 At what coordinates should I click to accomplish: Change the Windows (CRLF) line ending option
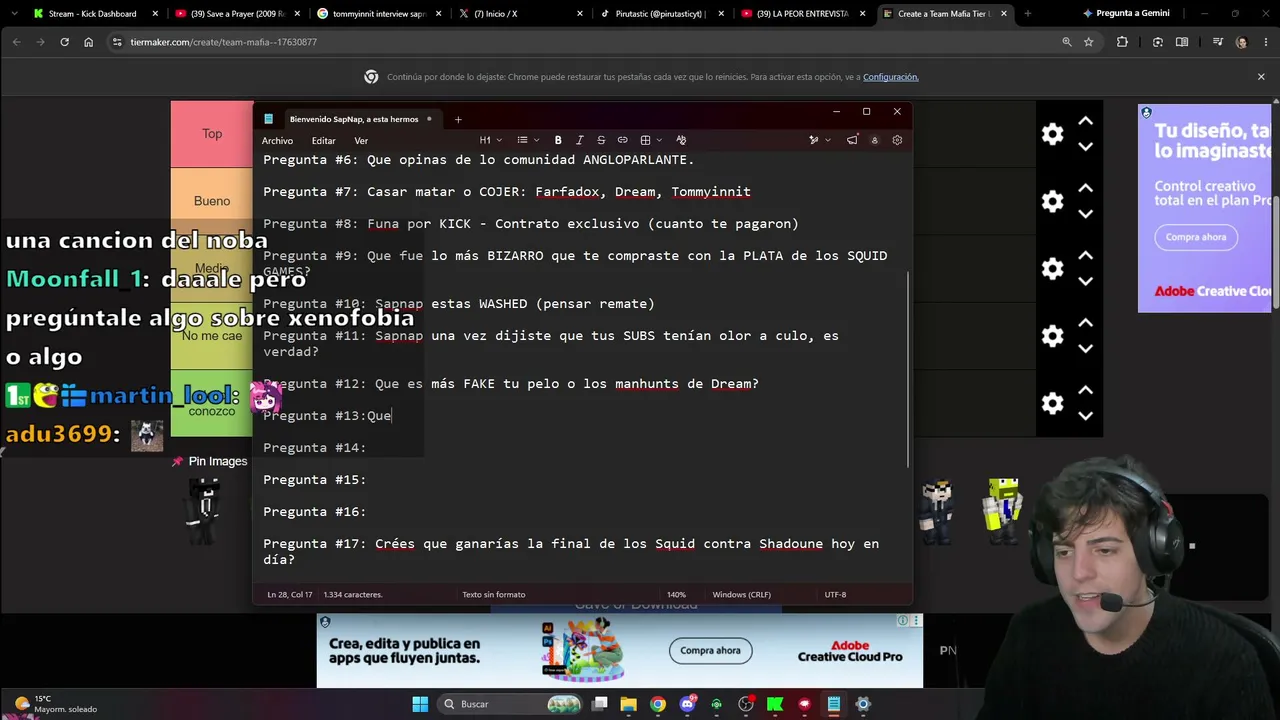[x=741, y=594]
